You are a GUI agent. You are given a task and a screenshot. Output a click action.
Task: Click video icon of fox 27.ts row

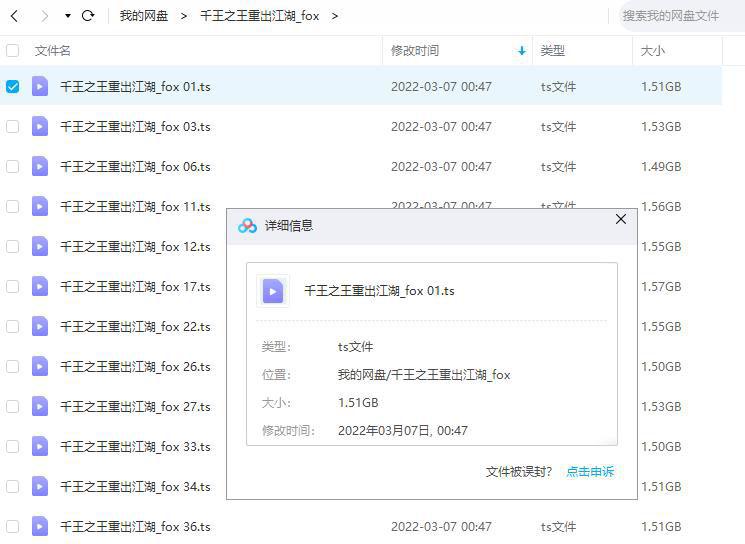[x=40, y=406]
